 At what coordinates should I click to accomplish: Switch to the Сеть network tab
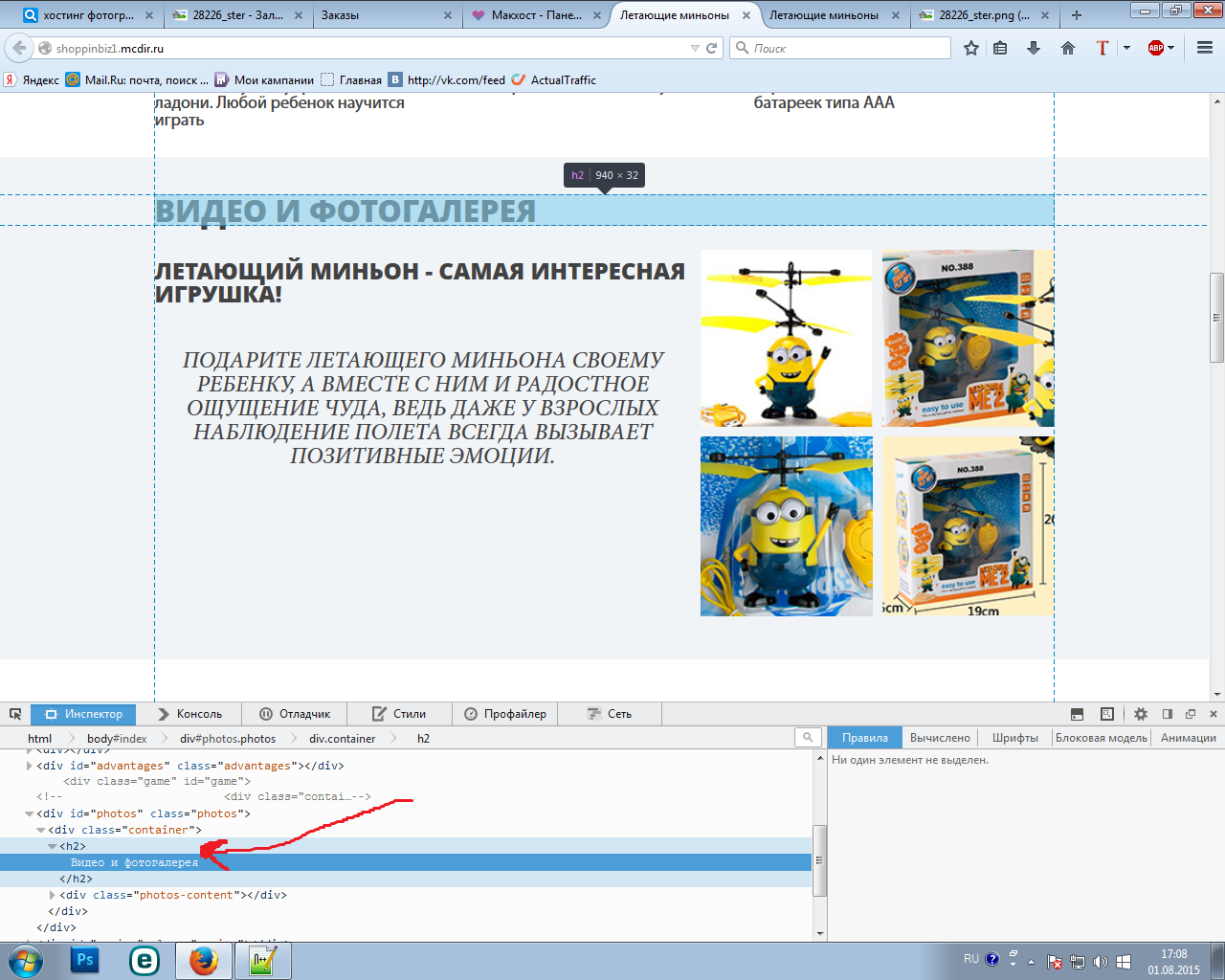click(x=610, y=714)
